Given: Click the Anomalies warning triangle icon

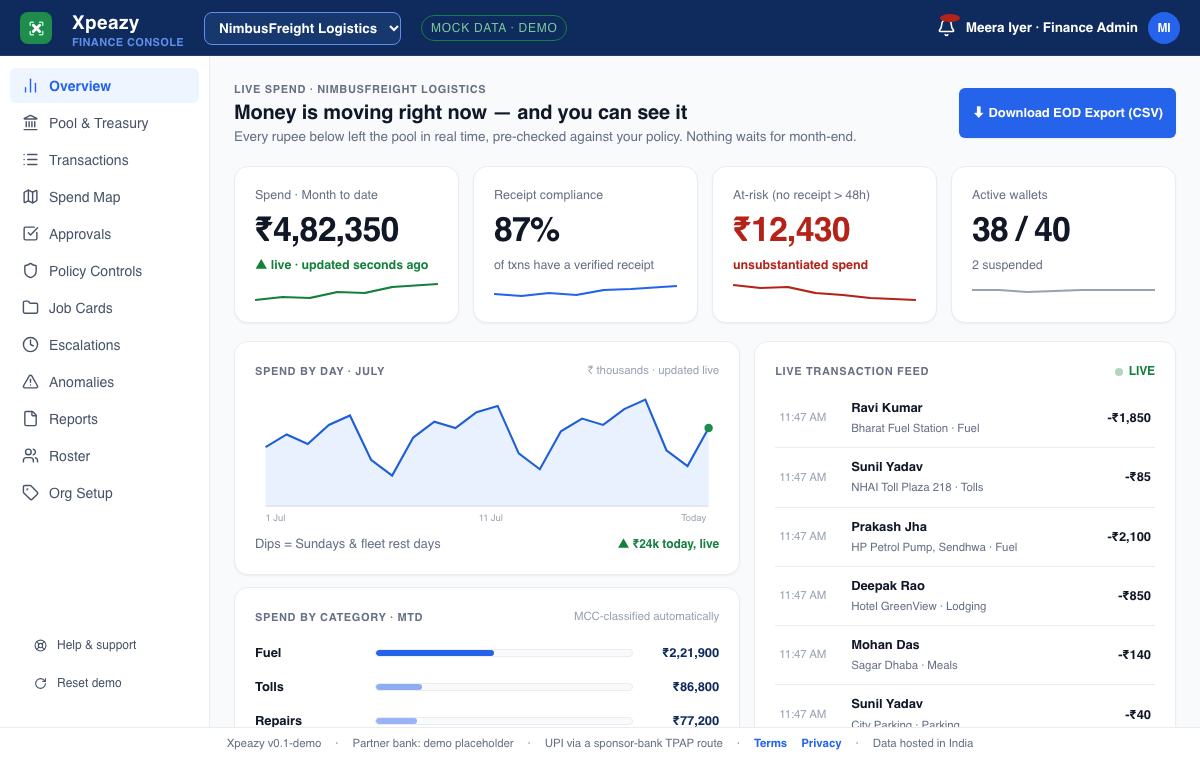Looking at the screenshot, I should click(31, 382).
